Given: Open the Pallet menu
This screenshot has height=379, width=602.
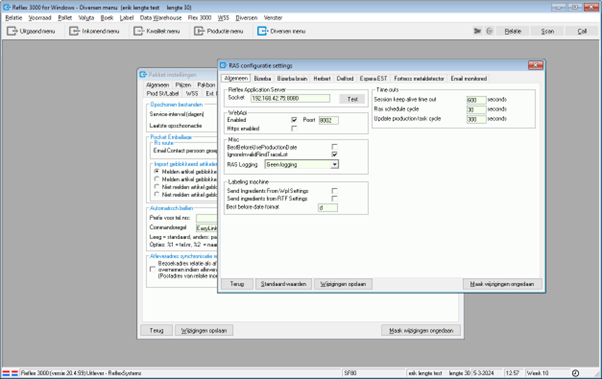Looking at the screenshot, I should (x=65, y=18).
